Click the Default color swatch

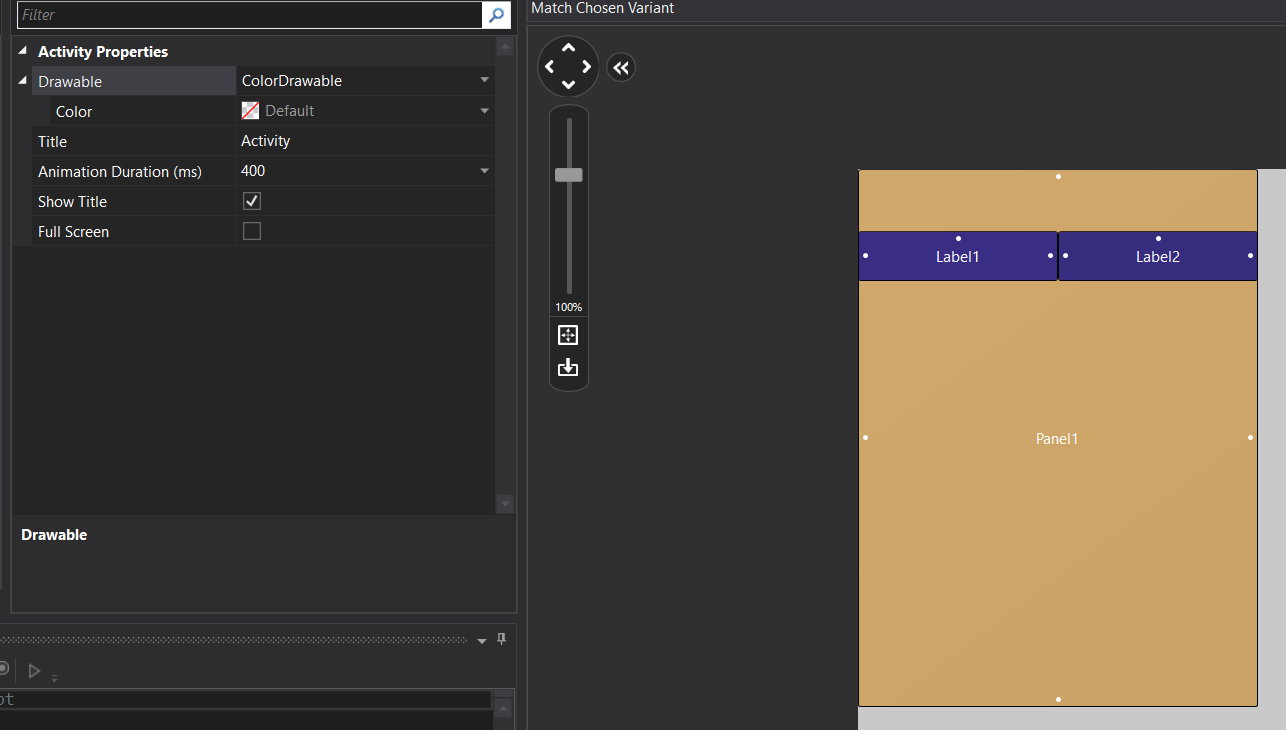coord(250,111)
